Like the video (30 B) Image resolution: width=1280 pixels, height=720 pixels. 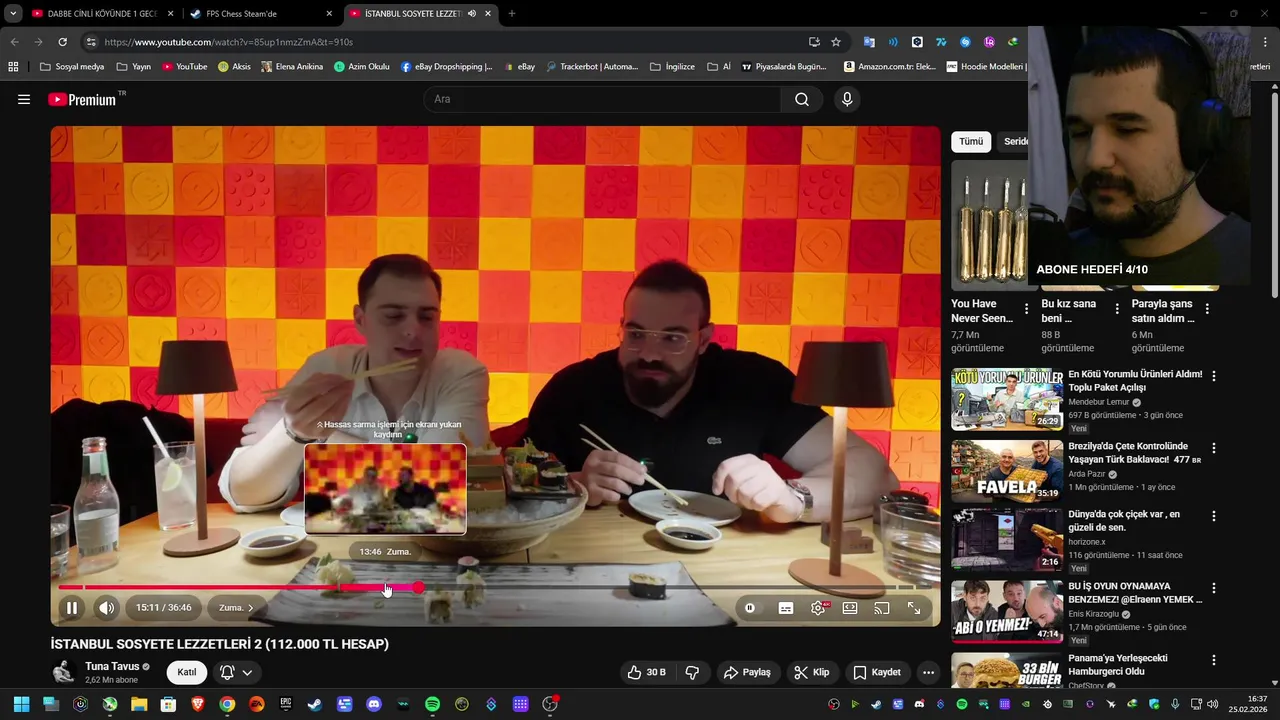(646, 672)
